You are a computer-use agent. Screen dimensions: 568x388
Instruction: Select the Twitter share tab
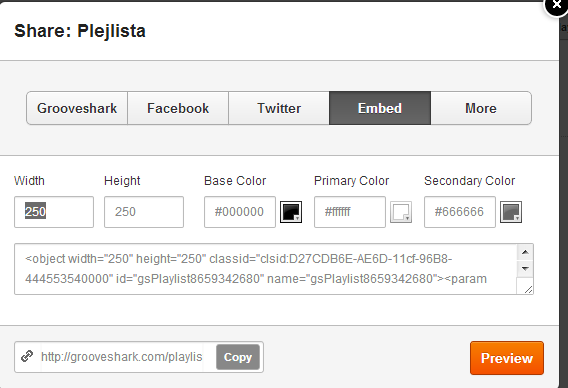[279, 108]
